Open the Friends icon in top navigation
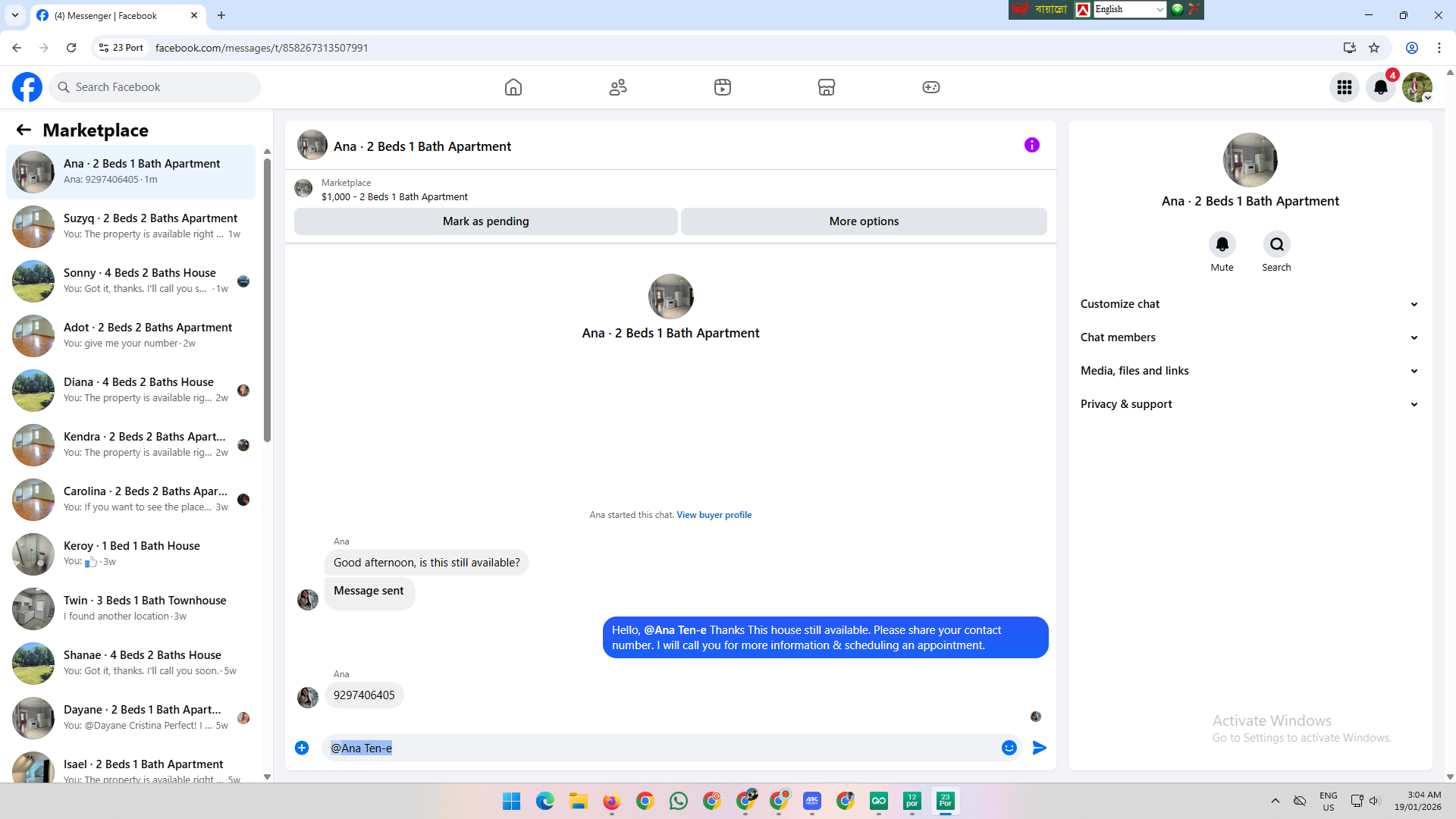 click(x=618, y=87)
